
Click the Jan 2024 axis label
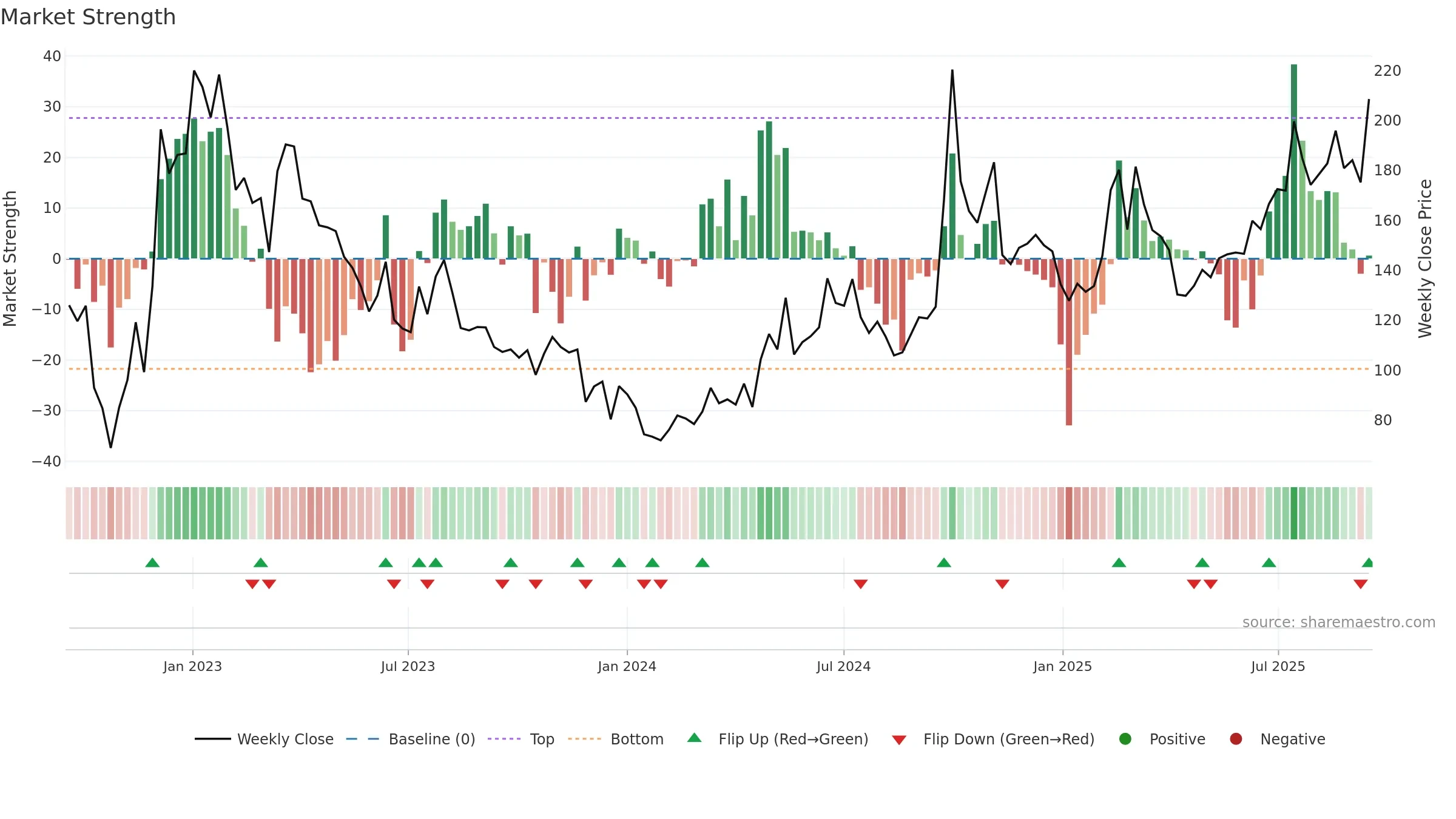click(627, 666)
